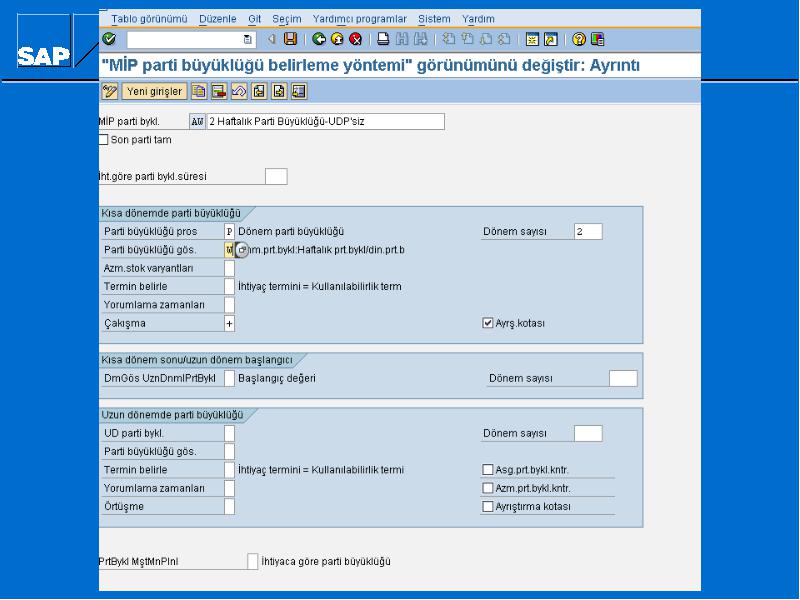
Task: Tick the 'Son parti tam' checkbox
Action: 104,140
